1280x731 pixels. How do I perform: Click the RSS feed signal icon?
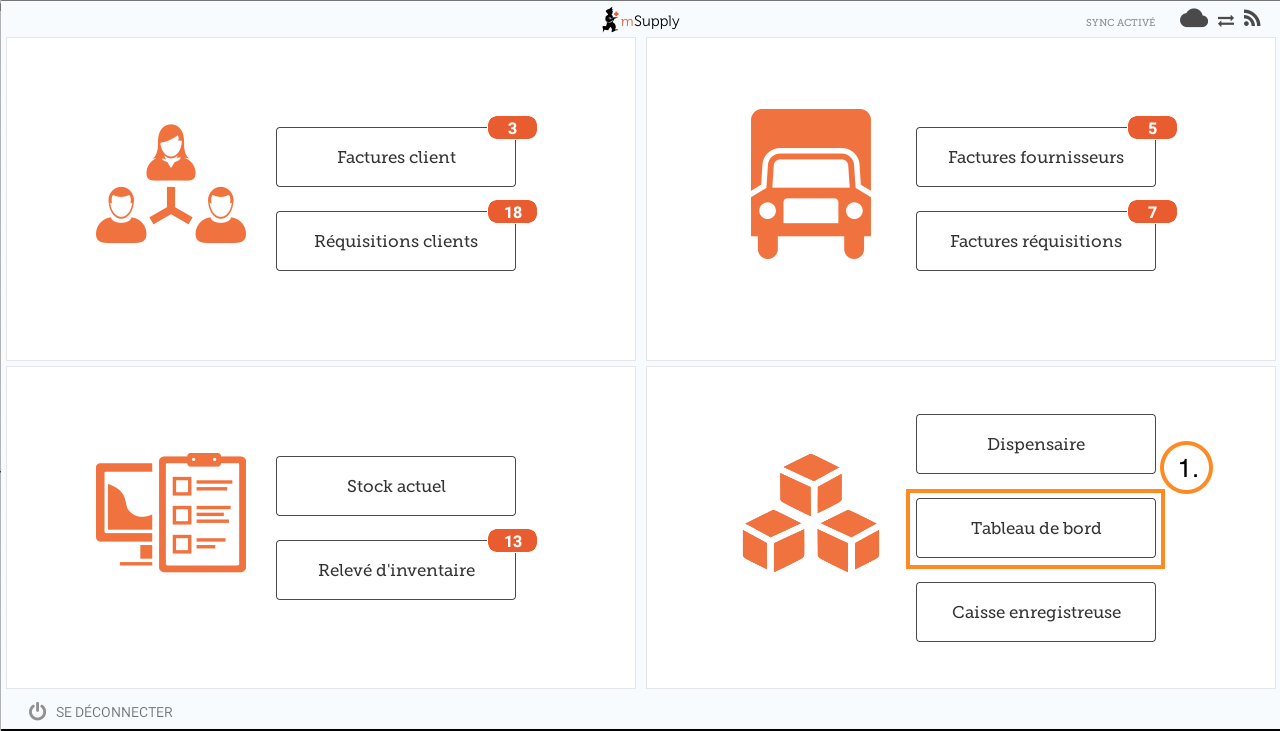point(1251,19)
